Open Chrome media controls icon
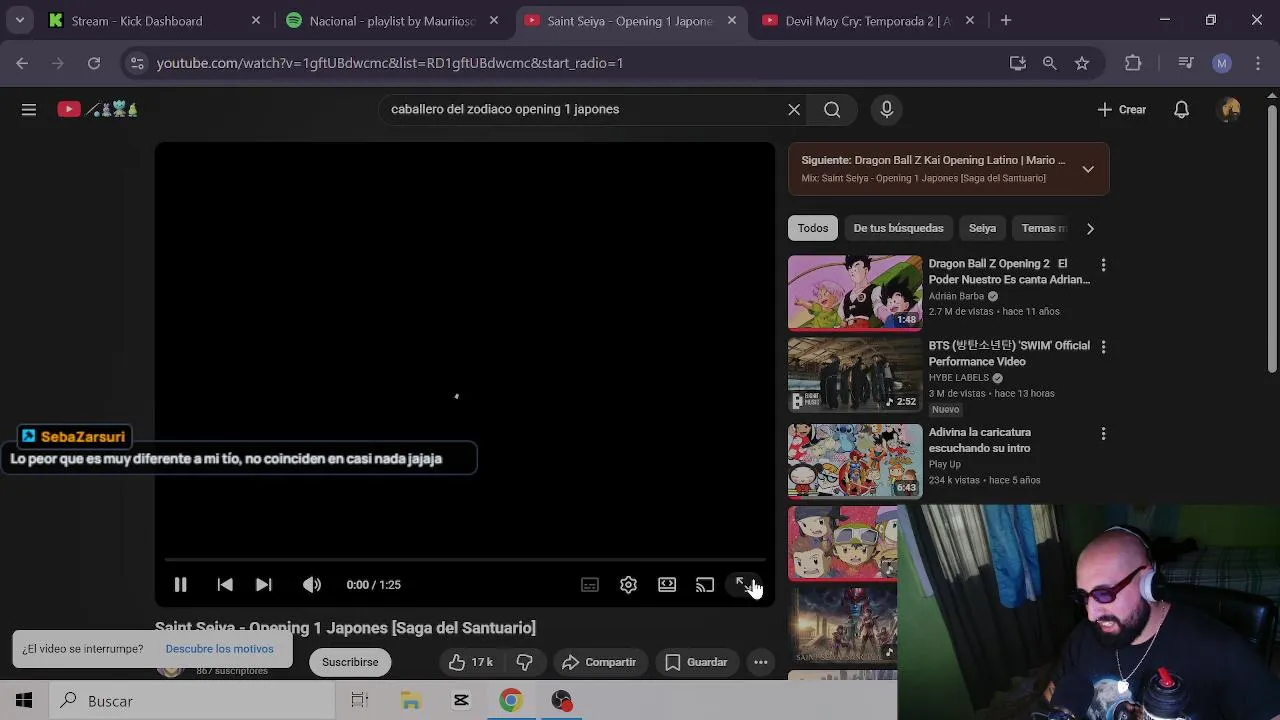Image resolution: width=1280 pixels, height=720 pixels. (x=1186, y=63)
